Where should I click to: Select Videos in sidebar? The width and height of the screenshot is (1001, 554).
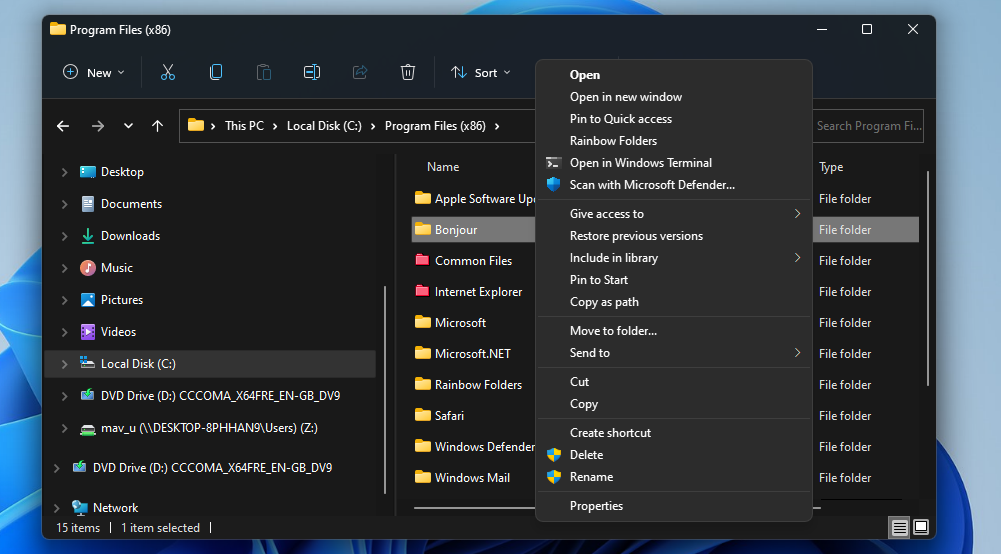click(118, 332)
